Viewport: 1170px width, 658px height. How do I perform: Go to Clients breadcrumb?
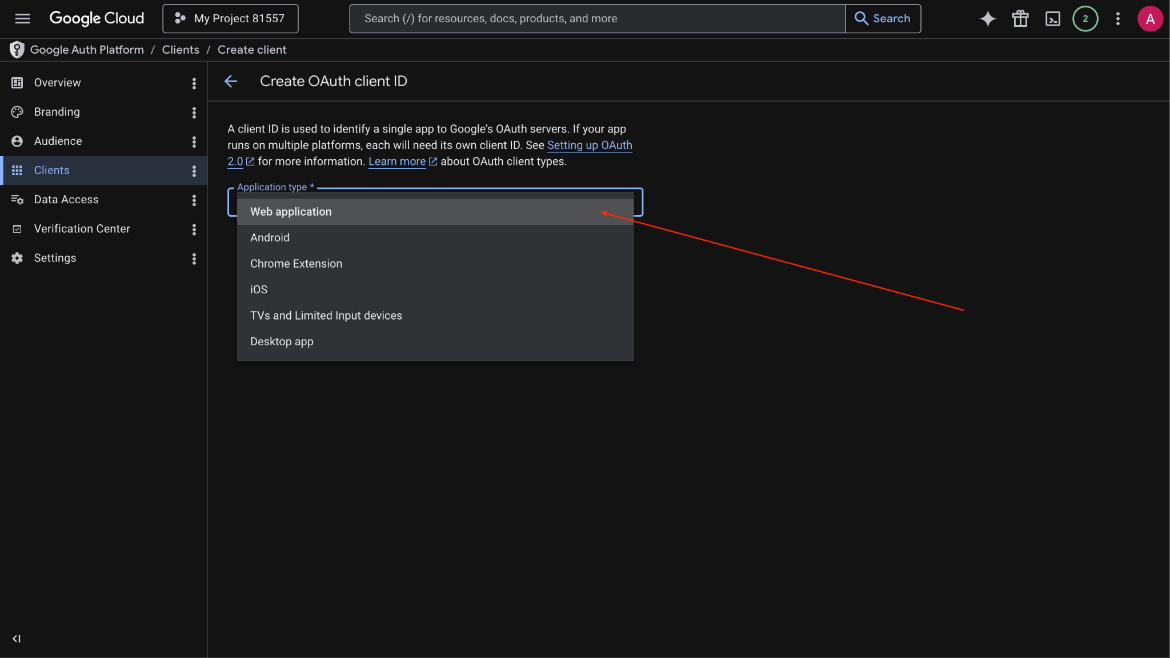[x=181, y=50]
